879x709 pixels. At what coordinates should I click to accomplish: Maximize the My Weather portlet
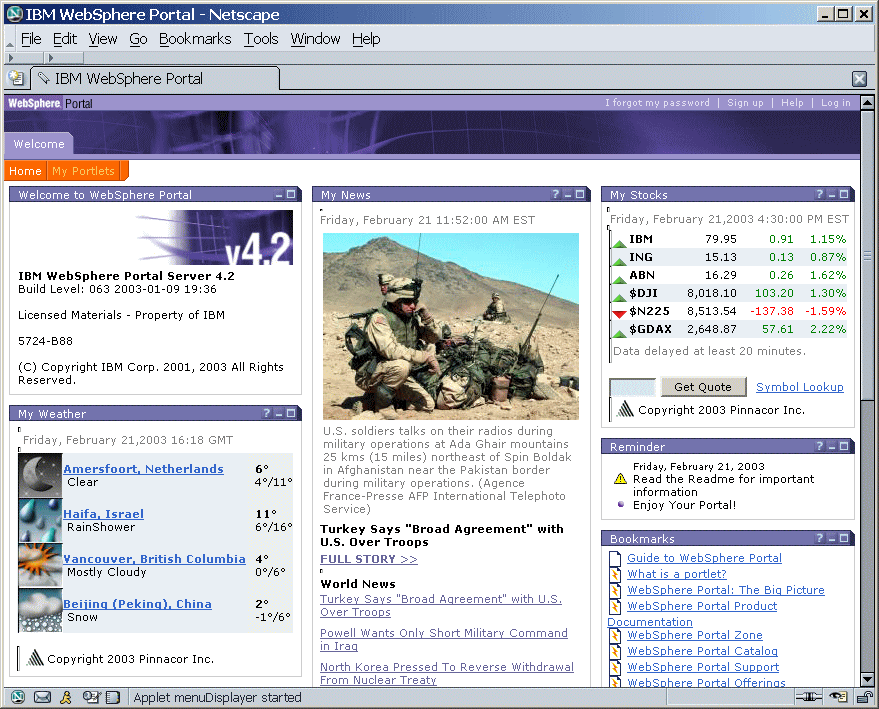pos(291,413)
